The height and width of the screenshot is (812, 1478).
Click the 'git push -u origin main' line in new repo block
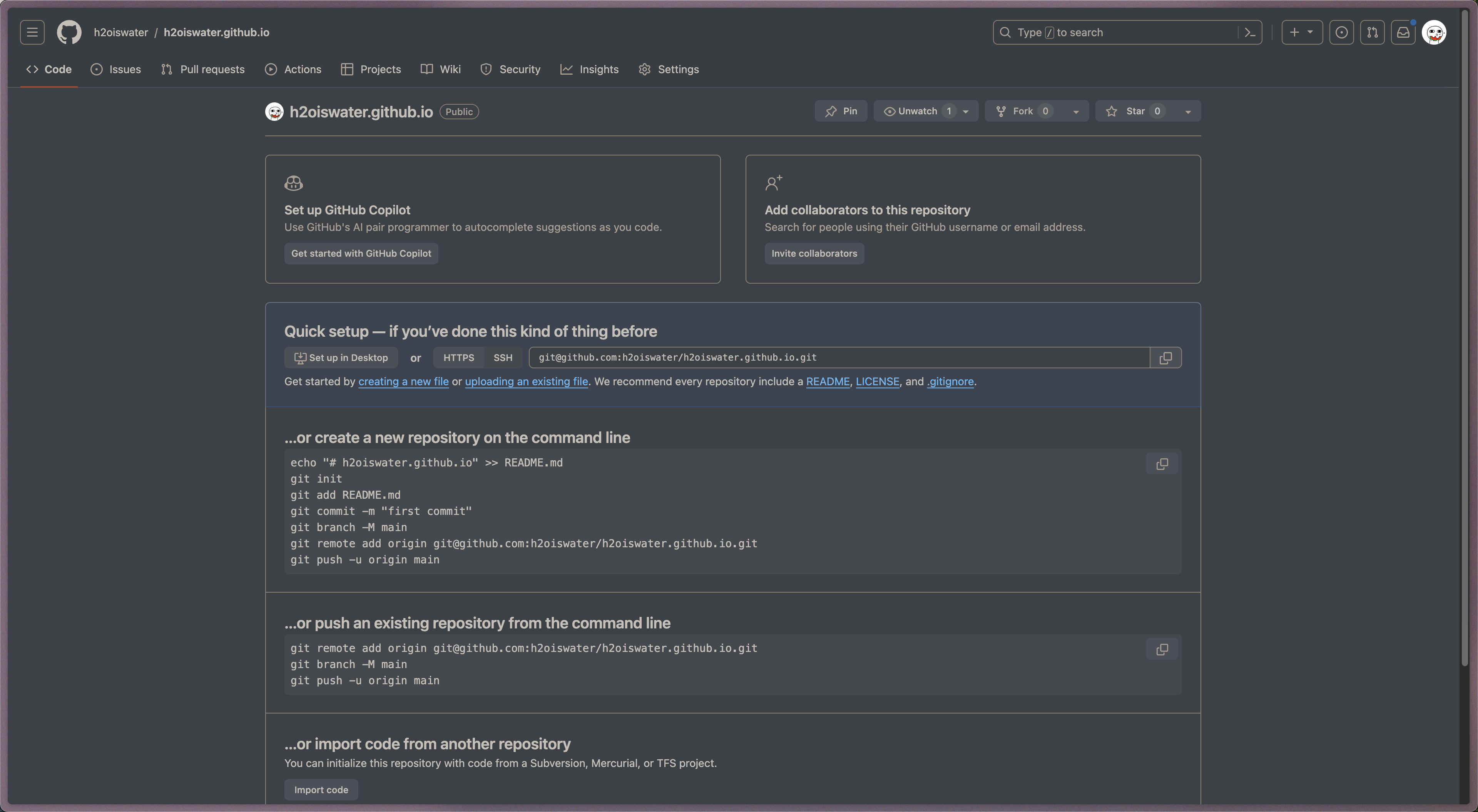tap(365, 560)
